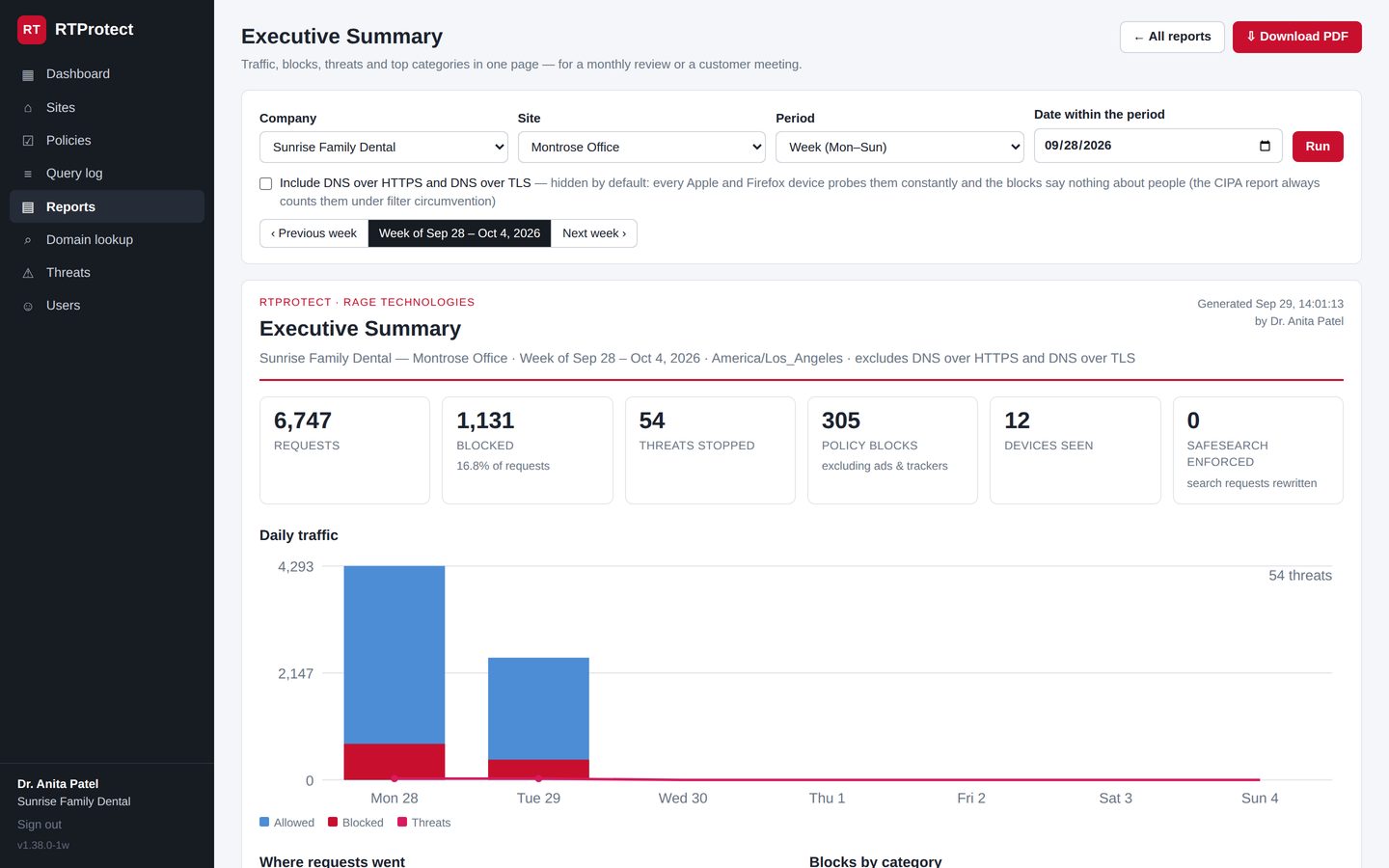The width and height of the screenshot is (1389, 868).
Task: Click the 54 threats chart label
Action: click(x=1300, y=576)
